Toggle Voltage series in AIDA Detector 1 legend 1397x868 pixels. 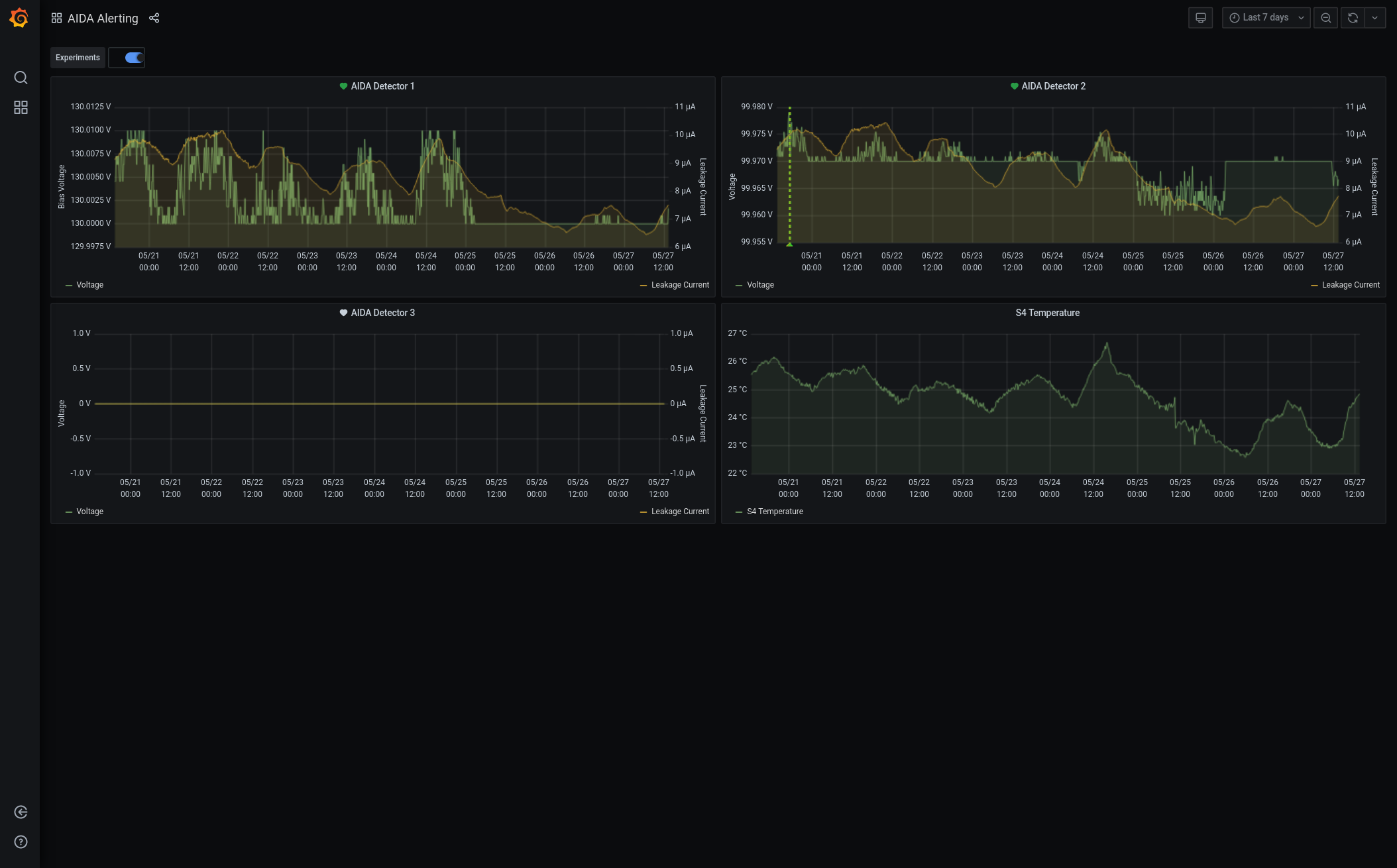(x=89, y=285)
